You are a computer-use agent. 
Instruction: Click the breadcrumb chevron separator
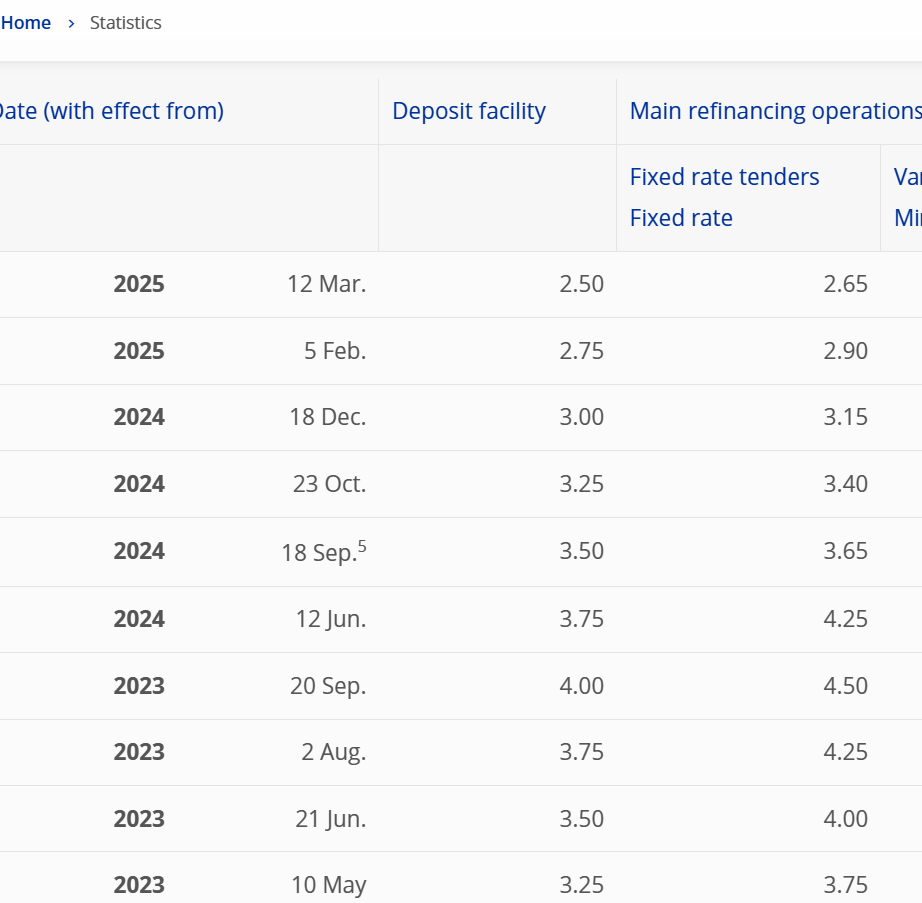pos(71,23)
